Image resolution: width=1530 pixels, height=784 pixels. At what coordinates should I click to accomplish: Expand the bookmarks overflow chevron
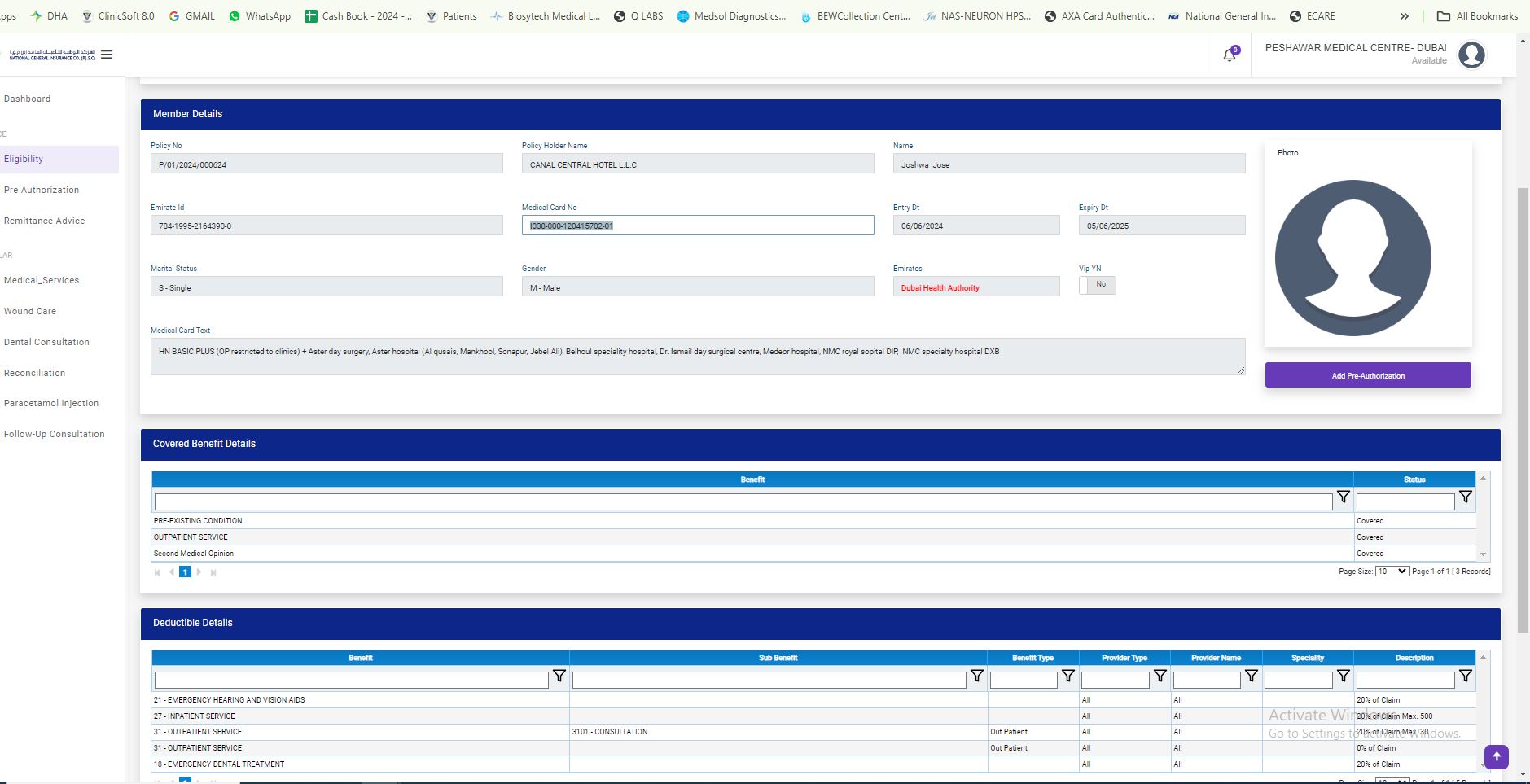click(1404, 16)
